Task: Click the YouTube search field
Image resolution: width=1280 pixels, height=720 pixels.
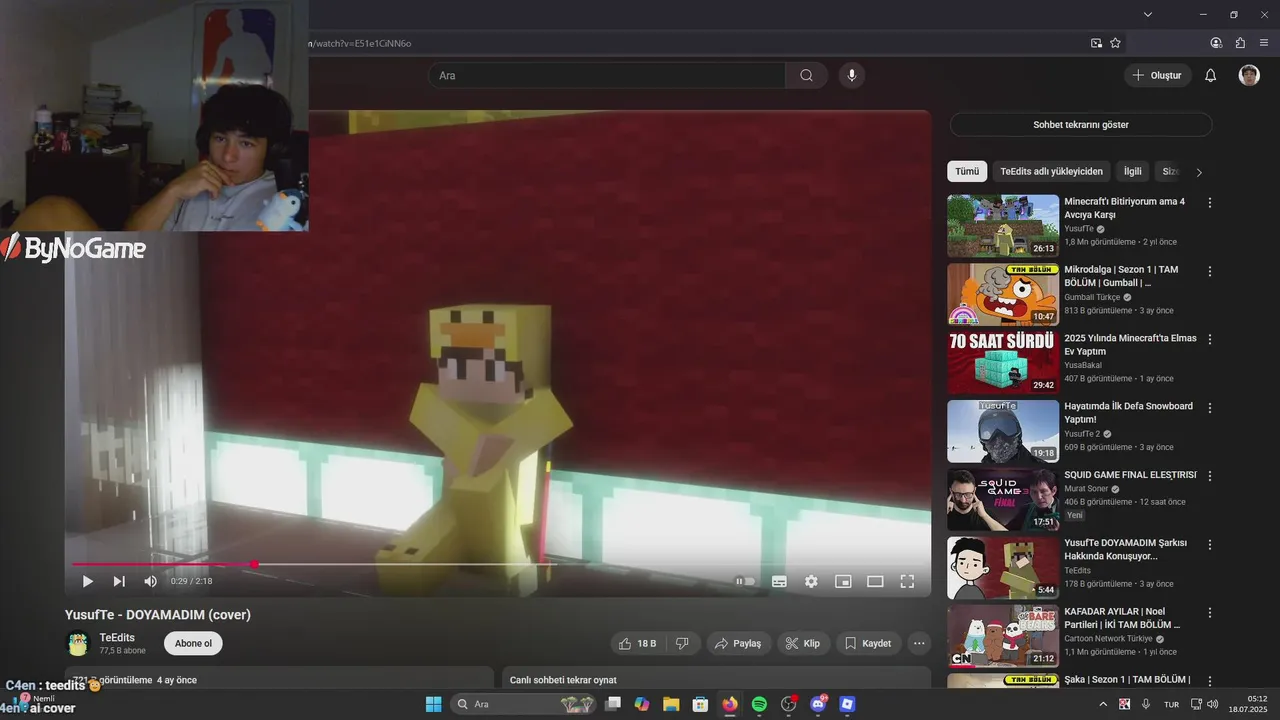Action: tap(607, 75)
